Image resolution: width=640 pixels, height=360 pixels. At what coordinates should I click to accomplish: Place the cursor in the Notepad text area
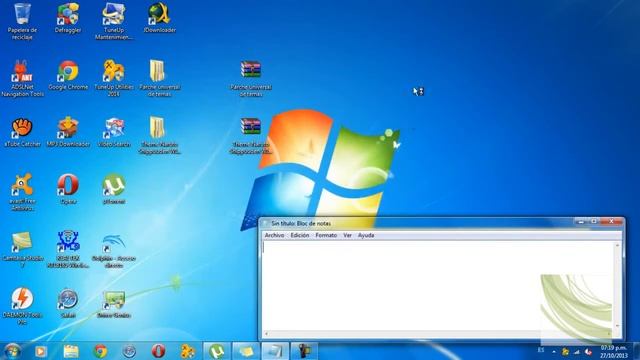pyautogui.click(x=438, y=285)
